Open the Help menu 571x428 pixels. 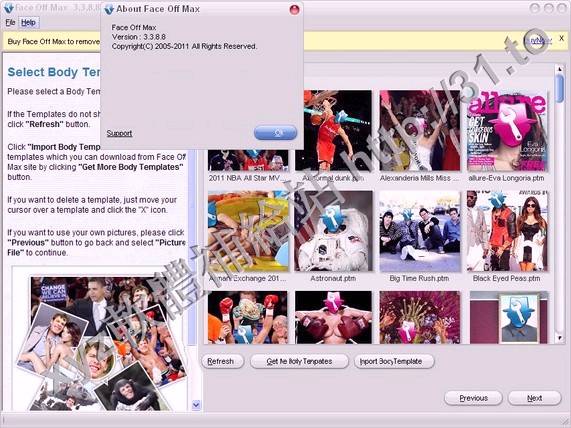coord(28,23)
